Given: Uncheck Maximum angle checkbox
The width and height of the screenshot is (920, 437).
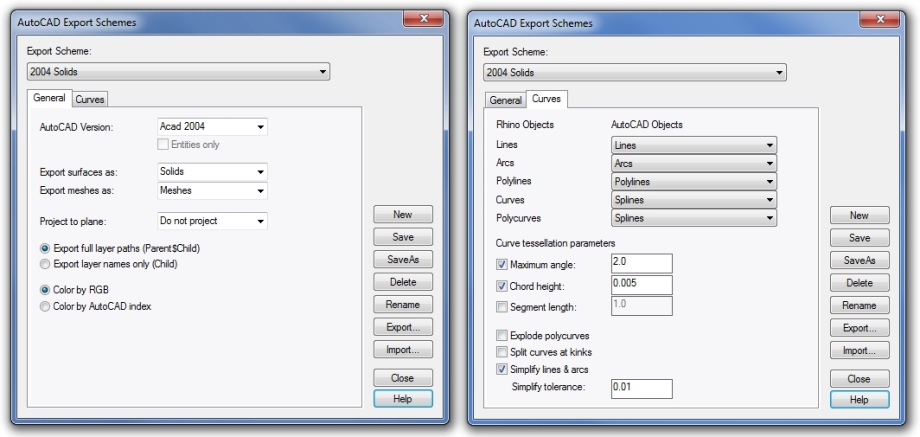Looking at the screenshot, I should 502,265.
